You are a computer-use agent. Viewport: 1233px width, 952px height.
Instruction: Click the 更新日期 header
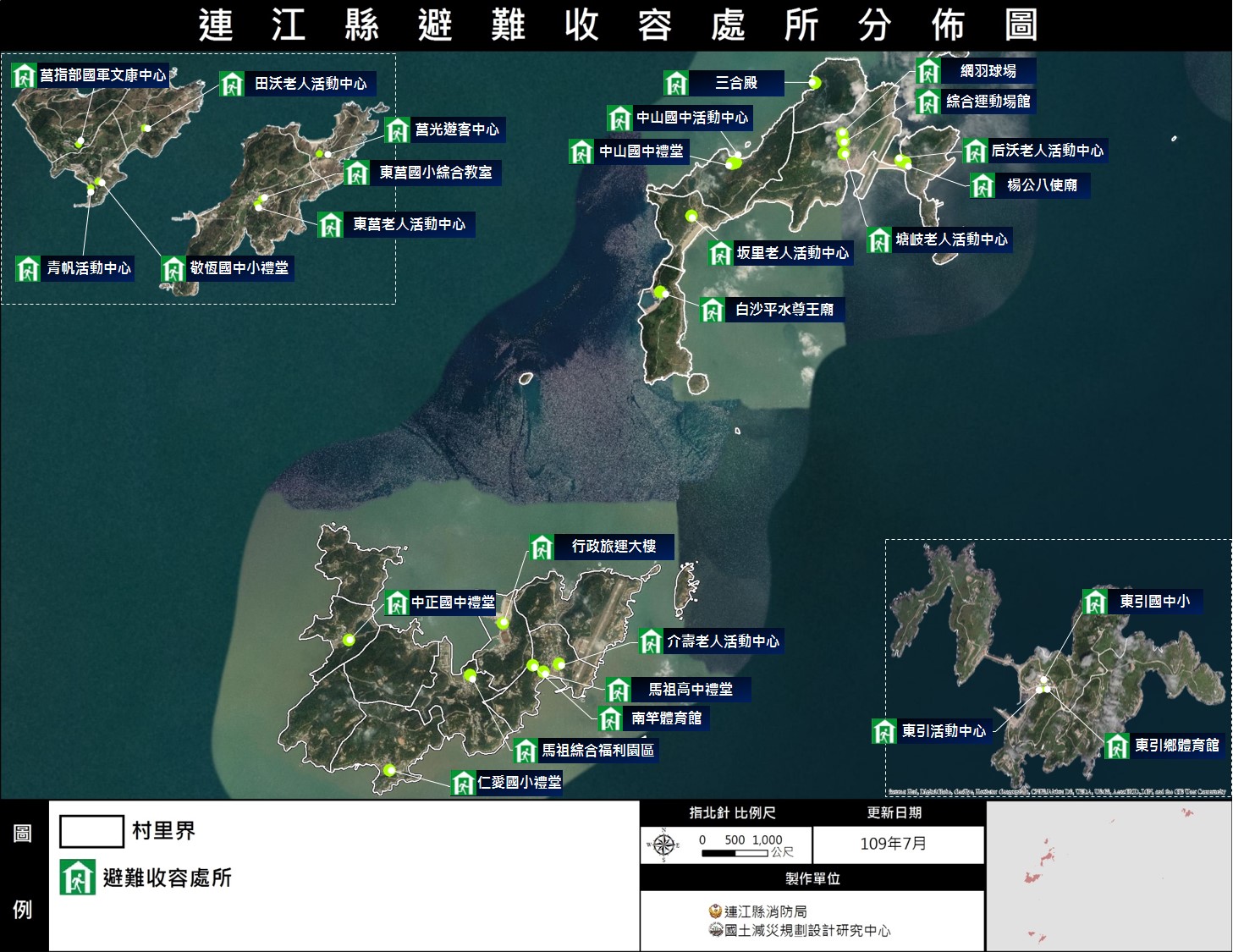[894, 812]
